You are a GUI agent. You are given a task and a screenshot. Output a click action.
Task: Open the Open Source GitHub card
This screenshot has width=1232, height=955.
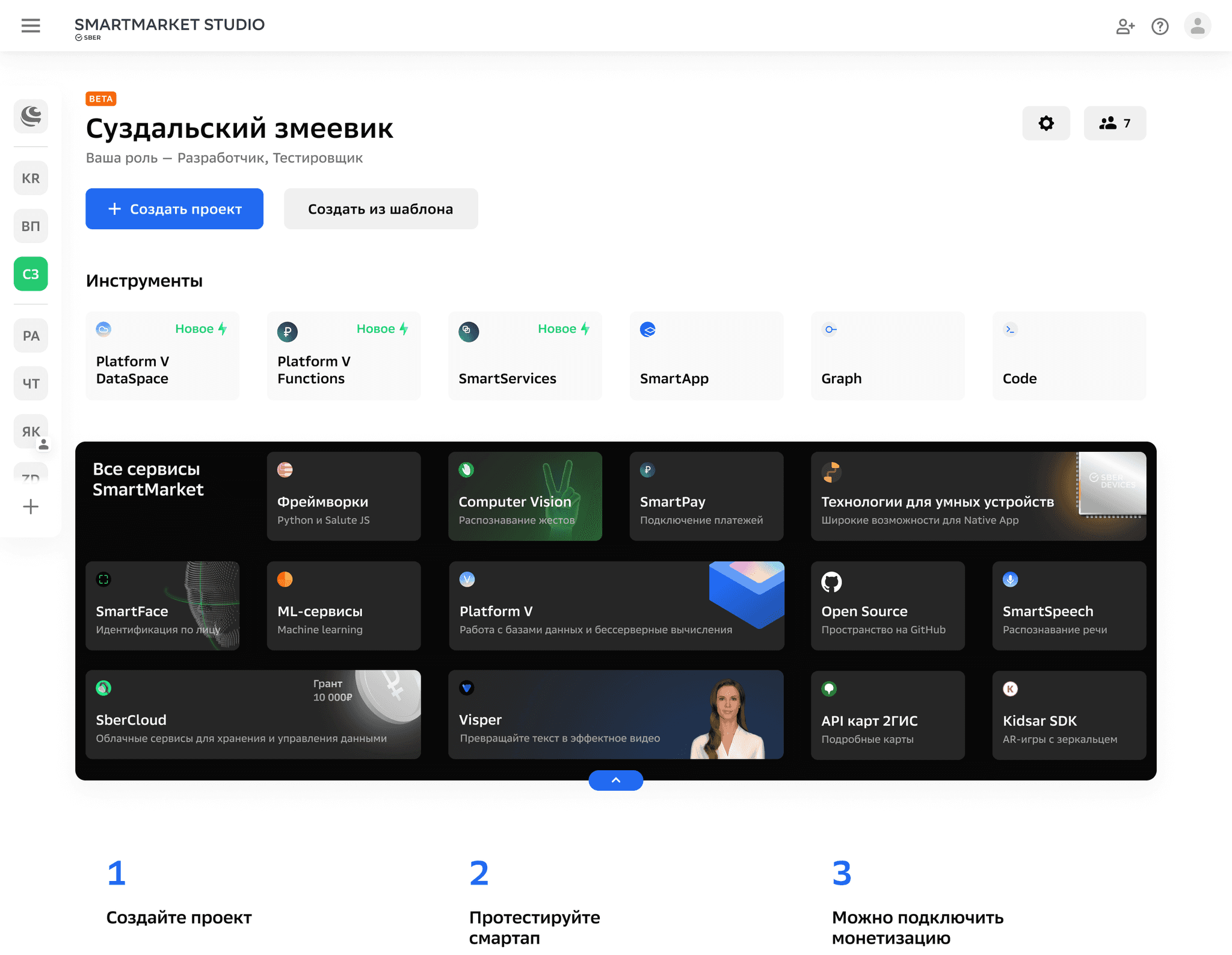pyautogui.click(x=887, y=605)
